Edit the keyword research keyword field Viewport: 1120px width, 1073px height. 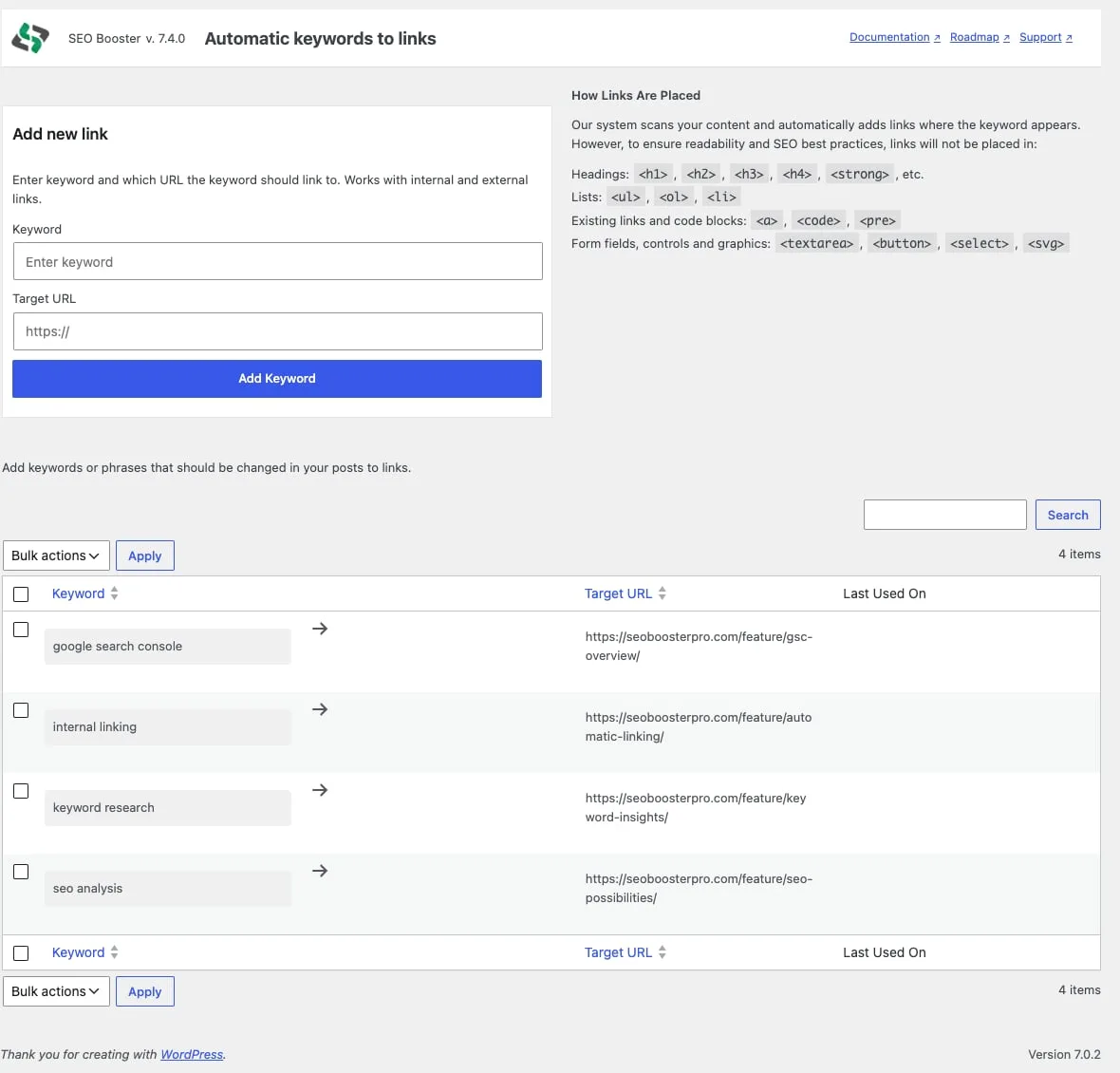point(168,808)
